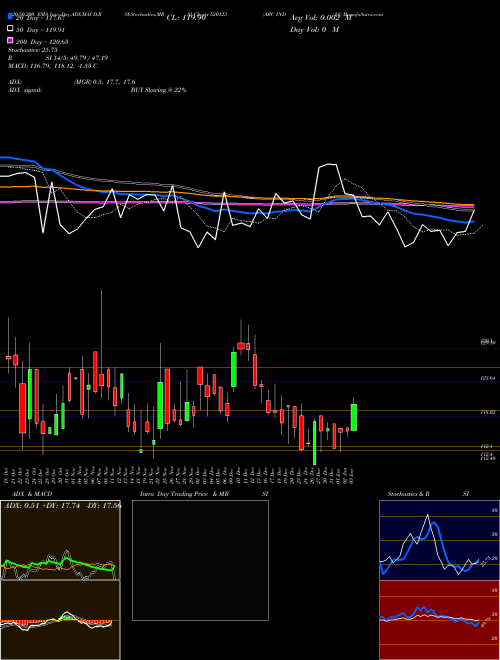Click the '119.02' price axis label
This screenshot has width=500, height=660.
click(487, 413)
